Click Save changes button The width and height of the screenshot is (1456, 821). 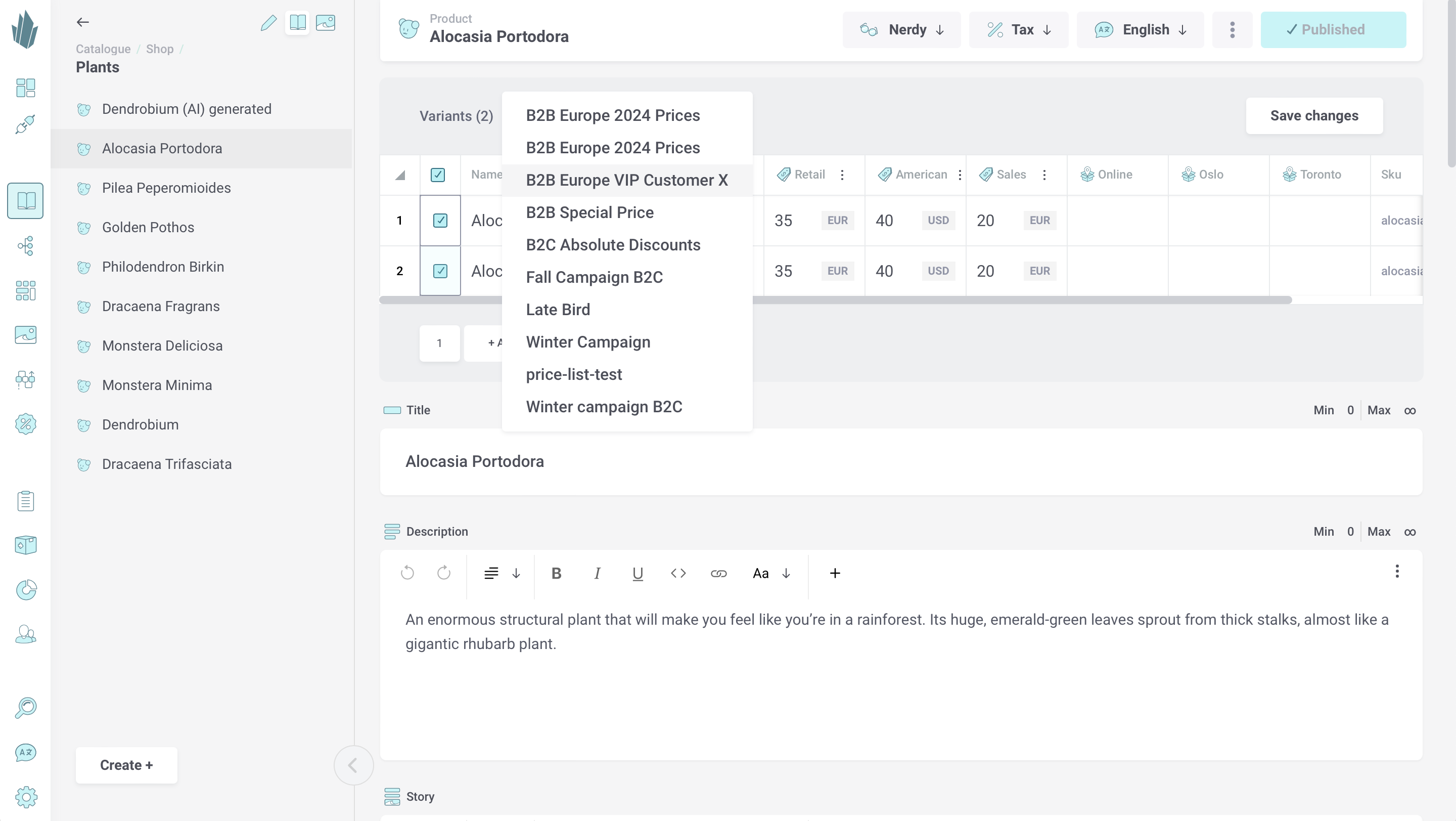(x=1314, y=115)
